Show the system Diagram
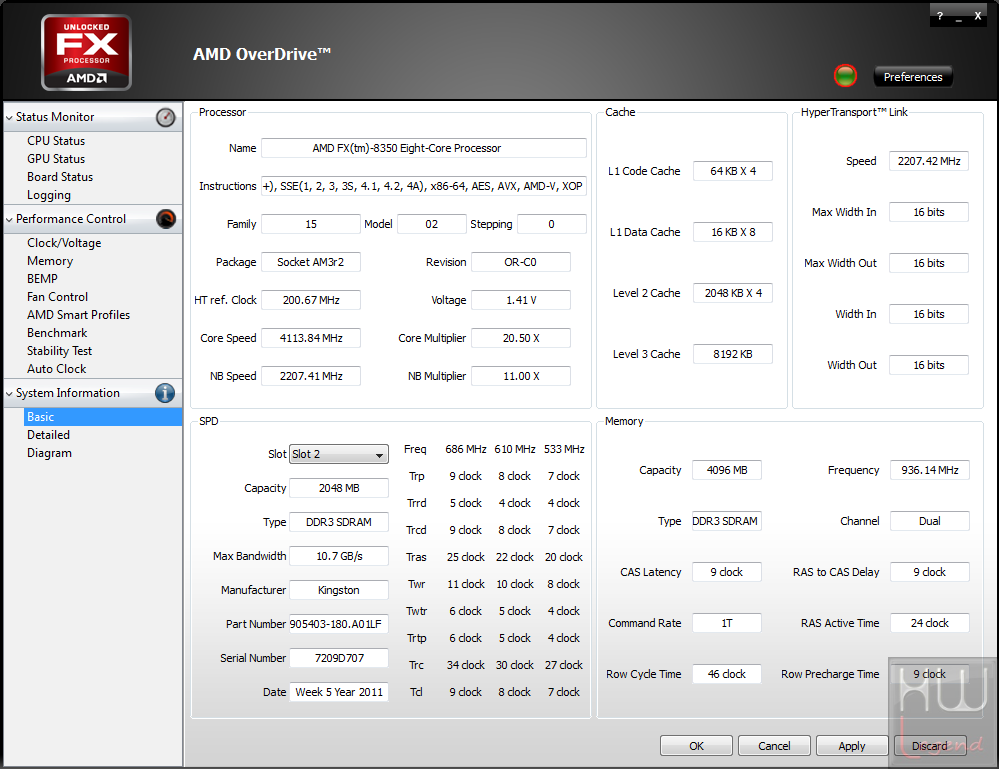Image resolution: width=999 pixels, height=769 pixels. (49, 453)
